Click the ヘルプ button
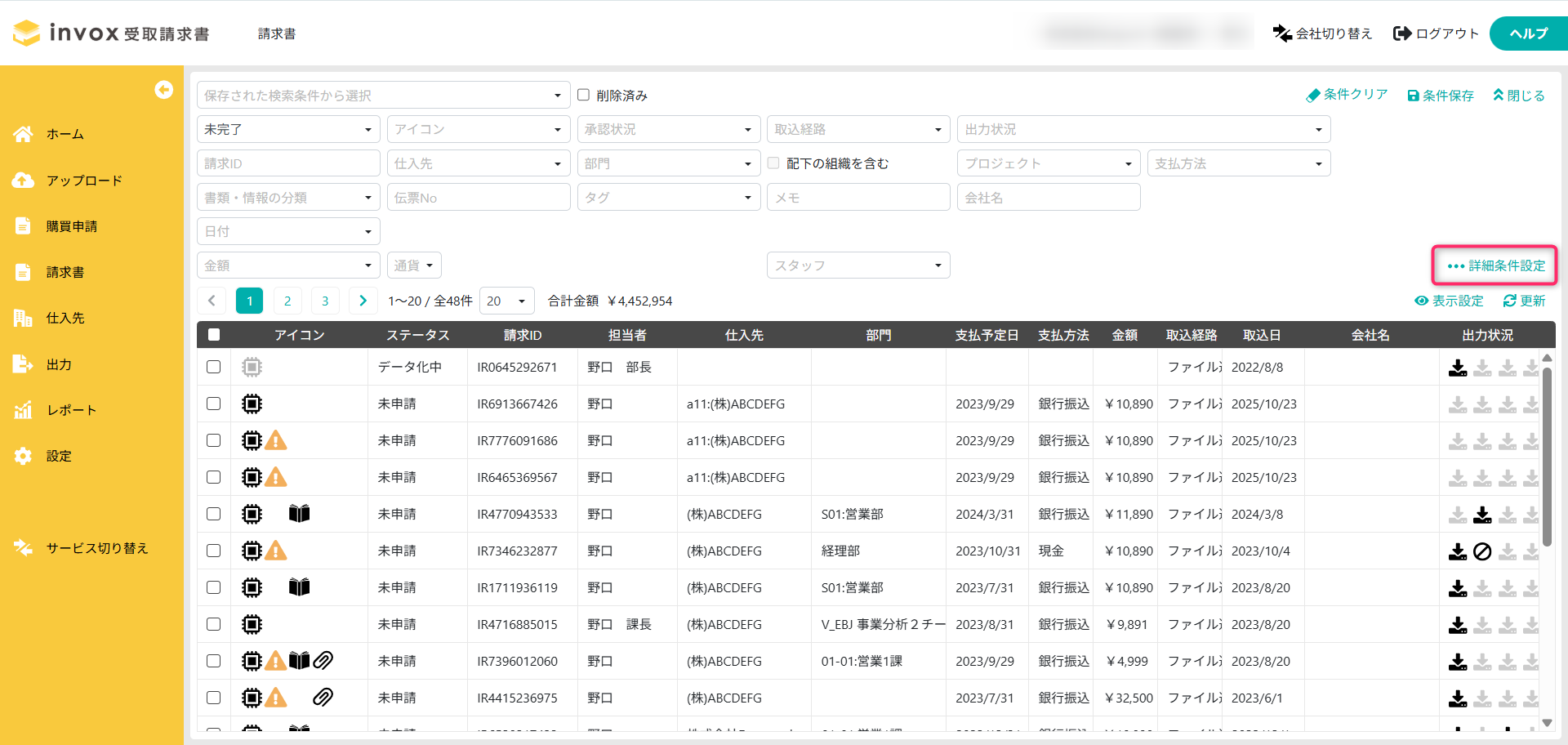 (x=1527, y=33)
